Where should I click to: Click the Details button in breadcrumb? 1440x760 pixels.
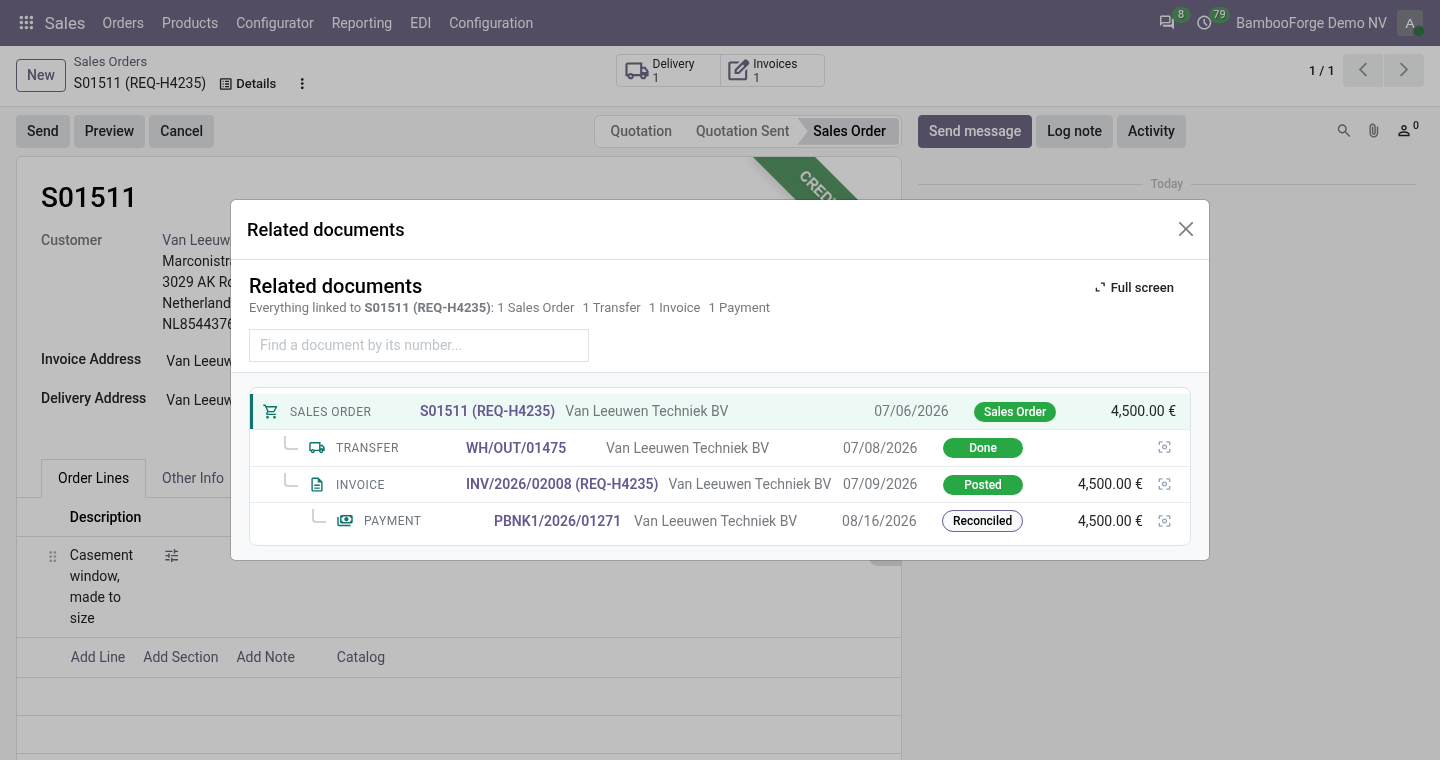pyautogui.click(x=248, y=84)
